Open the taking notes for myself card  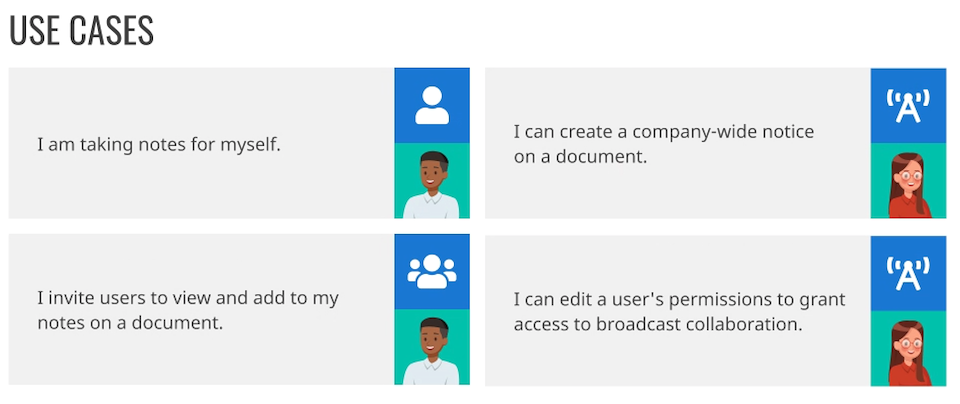click(239, 143)
